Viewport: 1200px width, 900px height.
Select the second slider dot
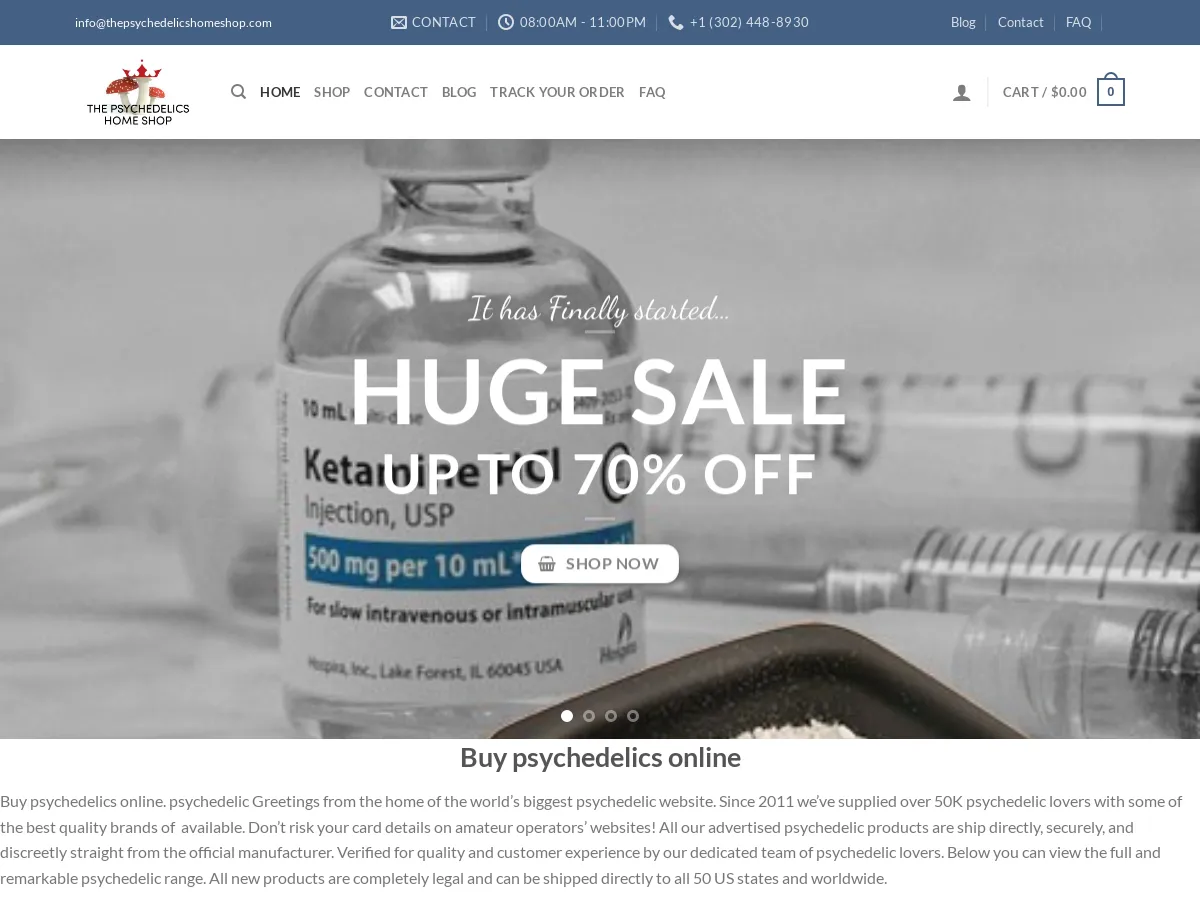click(x=589, y=716)
